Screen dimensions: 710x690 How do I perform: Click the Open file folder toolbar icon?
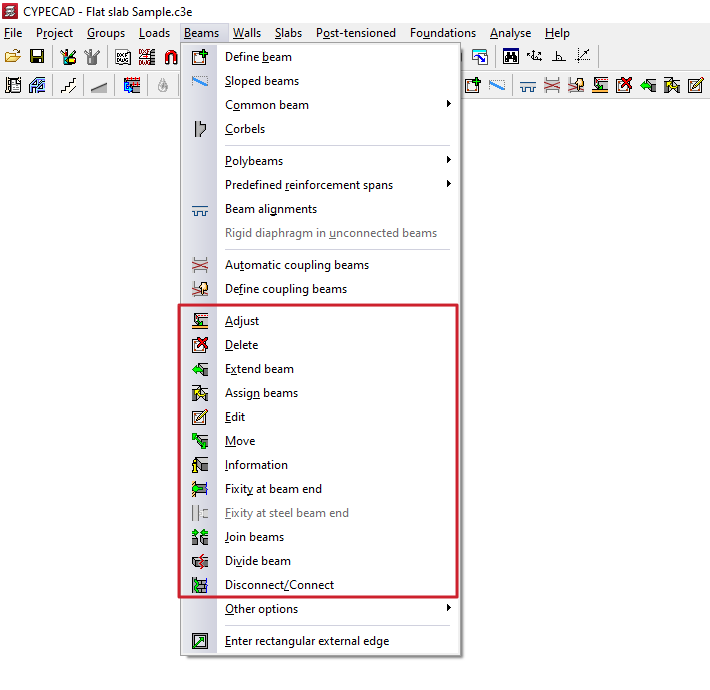(13, 57)
